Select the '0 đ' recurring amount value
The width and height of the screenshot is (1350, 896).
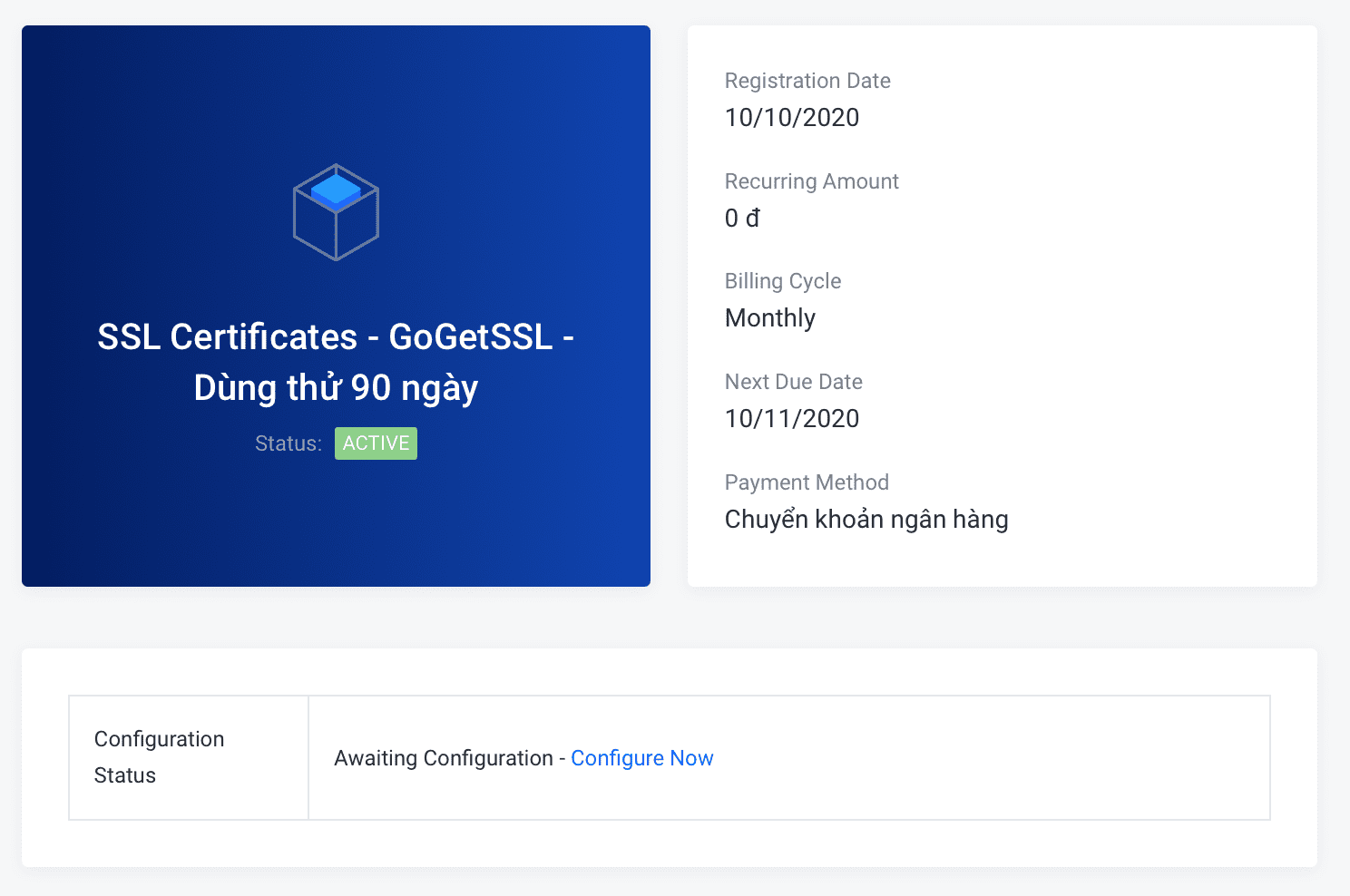(x=742, y=219)
